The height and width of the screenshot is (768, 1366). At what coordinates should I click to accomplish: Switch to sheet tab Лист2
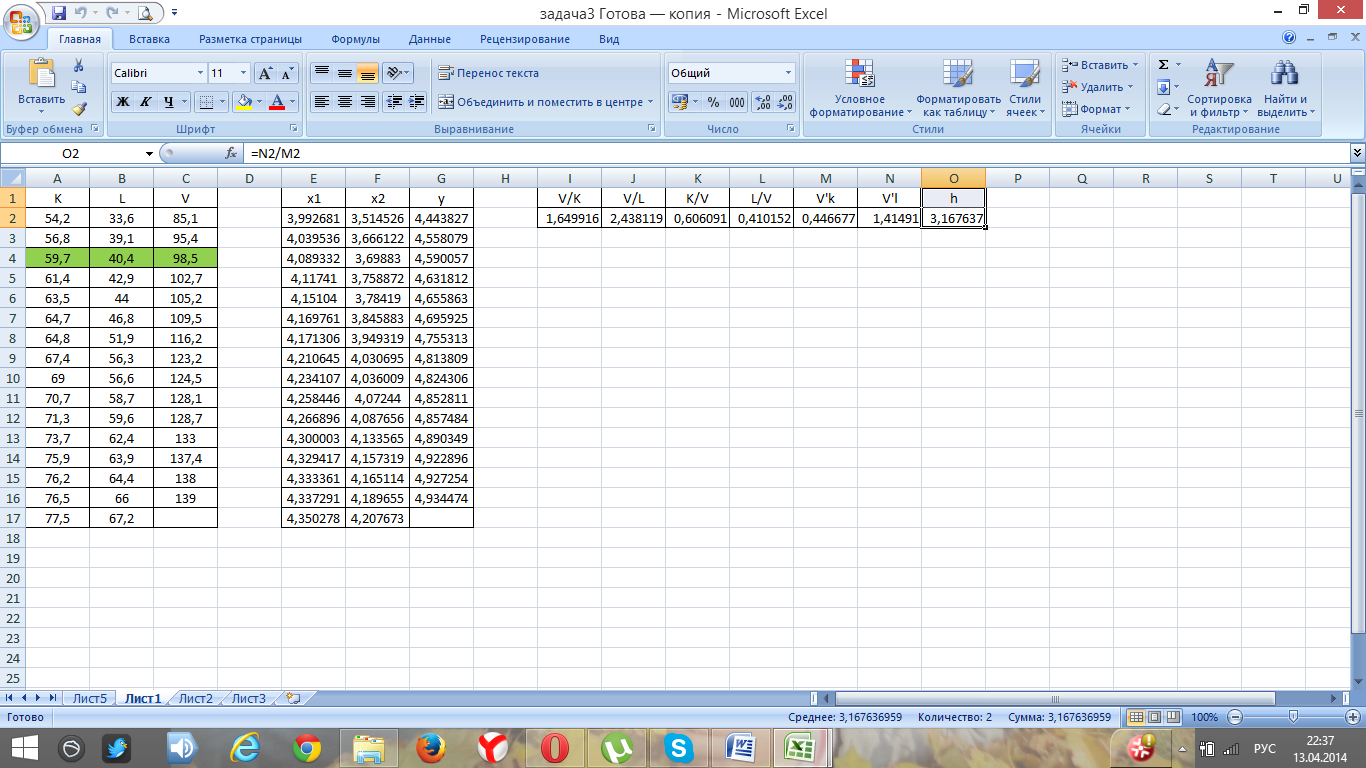[196, 698]
